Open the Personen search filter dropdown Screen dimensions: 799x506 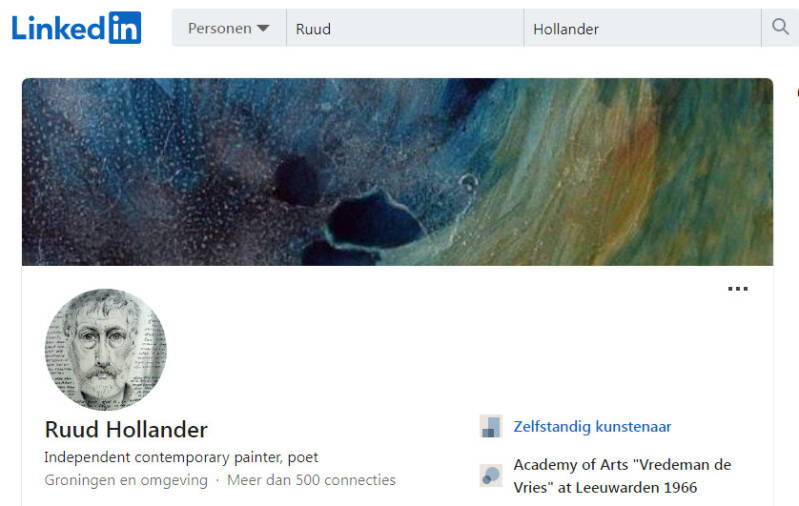click(229, 28)
